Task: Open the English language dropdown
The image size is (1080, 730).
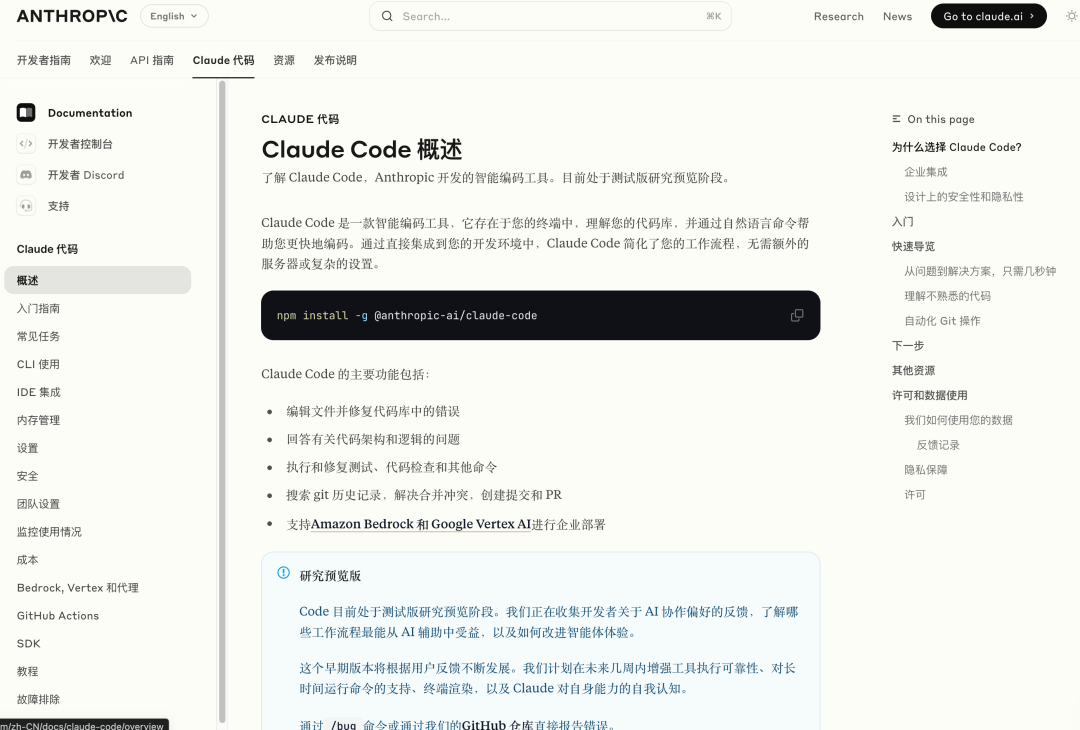Action: pyautogui.click(x=174, y=16)
